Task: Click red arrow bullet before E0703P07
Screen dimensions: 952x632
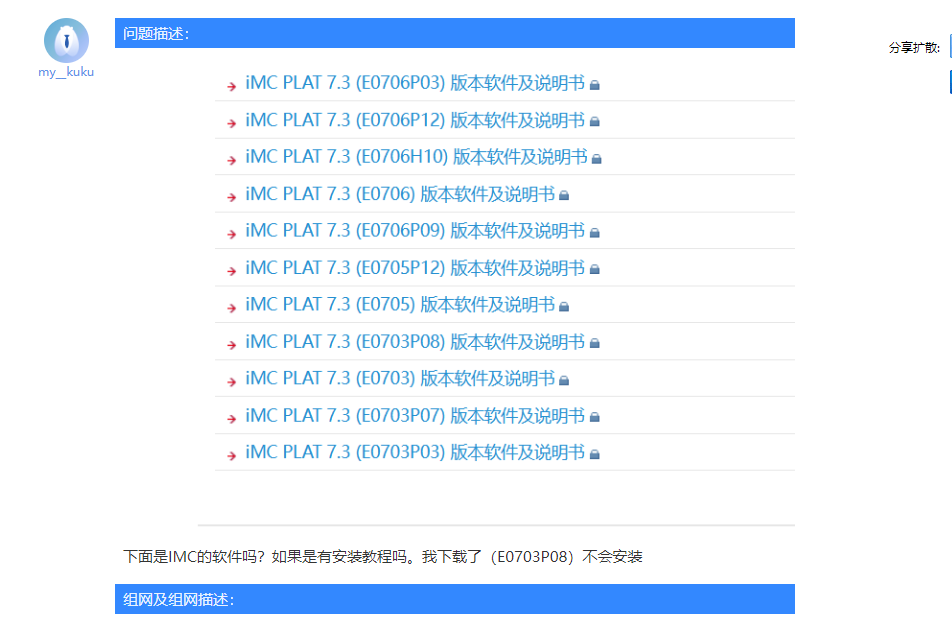Action: click(x=231, y=419)
